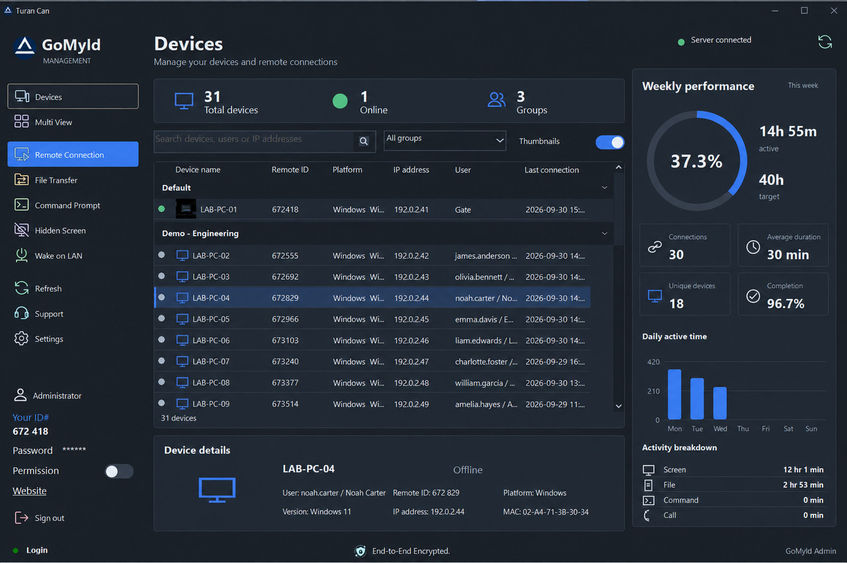Click the Wake on LAN icon
This screenshot has width=847, height=563.
tap(22, 256)
